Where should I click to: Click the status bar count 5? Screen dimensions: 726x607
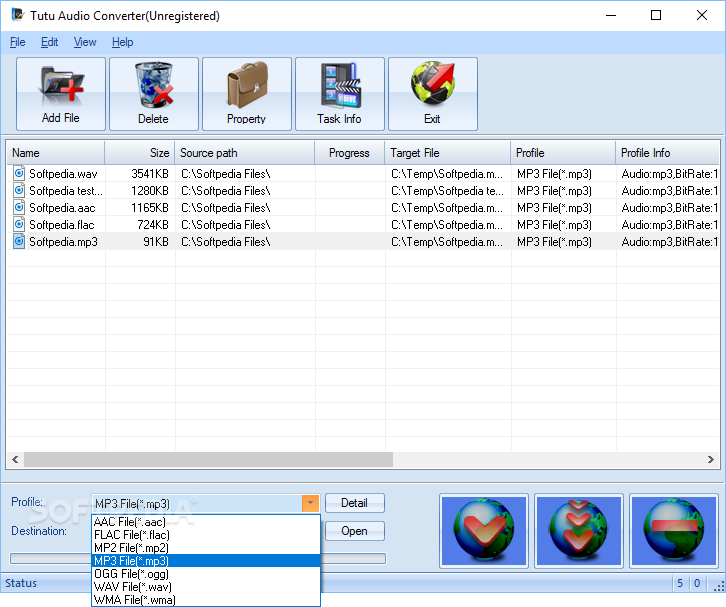(x=680, y=583)
